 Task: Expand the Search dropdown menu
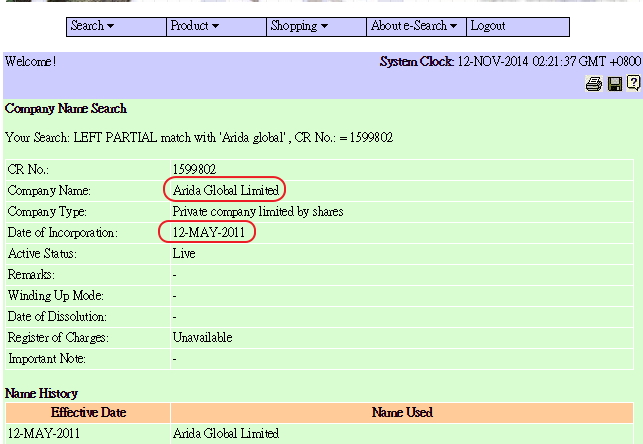point(92,26)
